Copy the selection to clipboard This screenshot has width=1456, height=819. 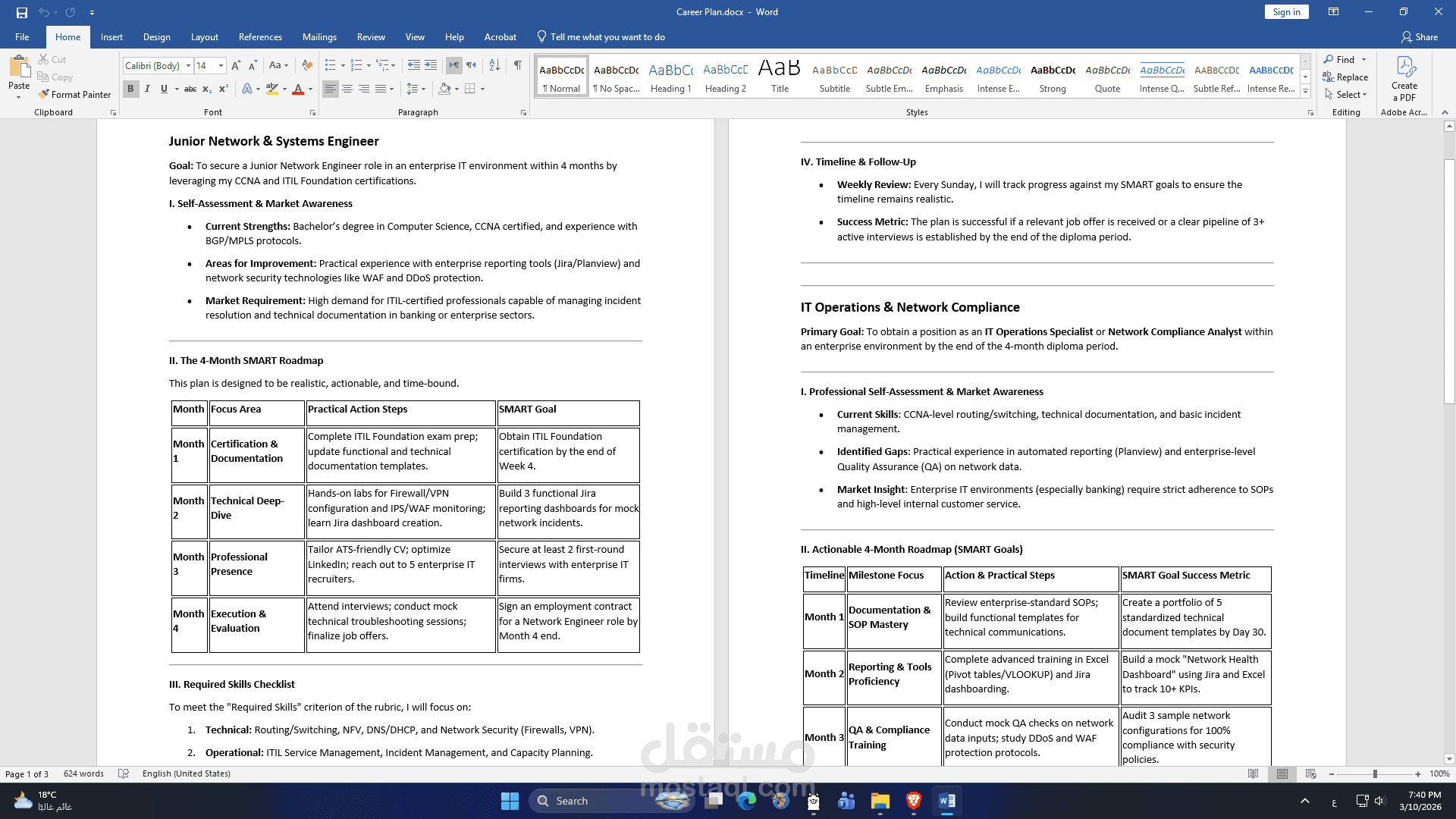tap(55, 77)
